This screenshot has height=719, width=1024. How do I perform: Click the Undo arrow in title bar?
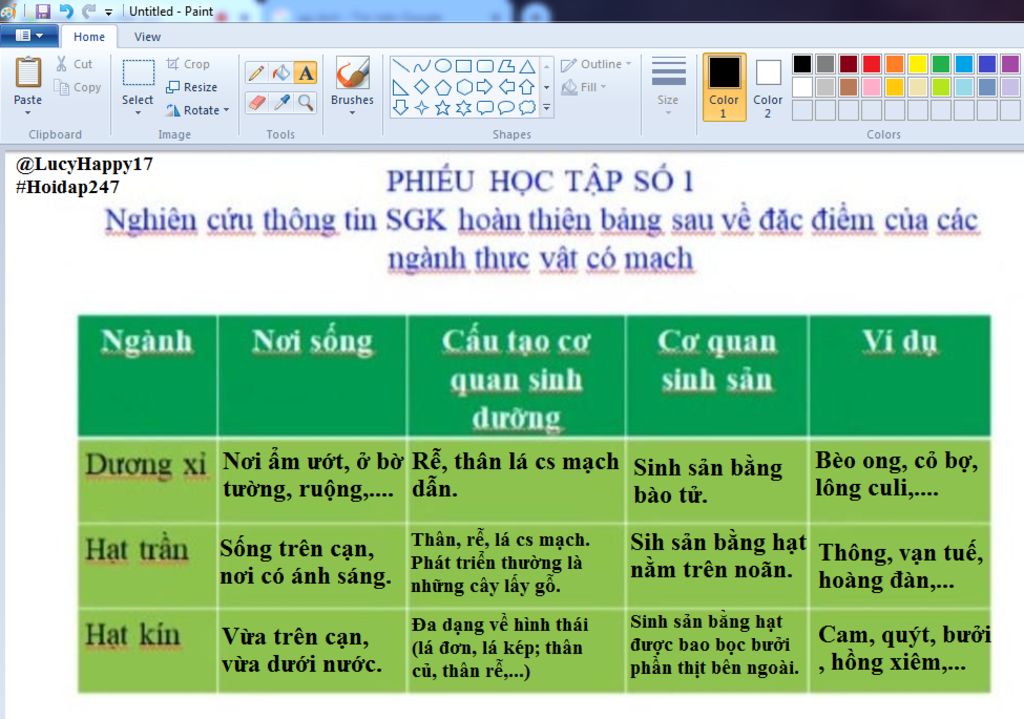coord(66,11)
